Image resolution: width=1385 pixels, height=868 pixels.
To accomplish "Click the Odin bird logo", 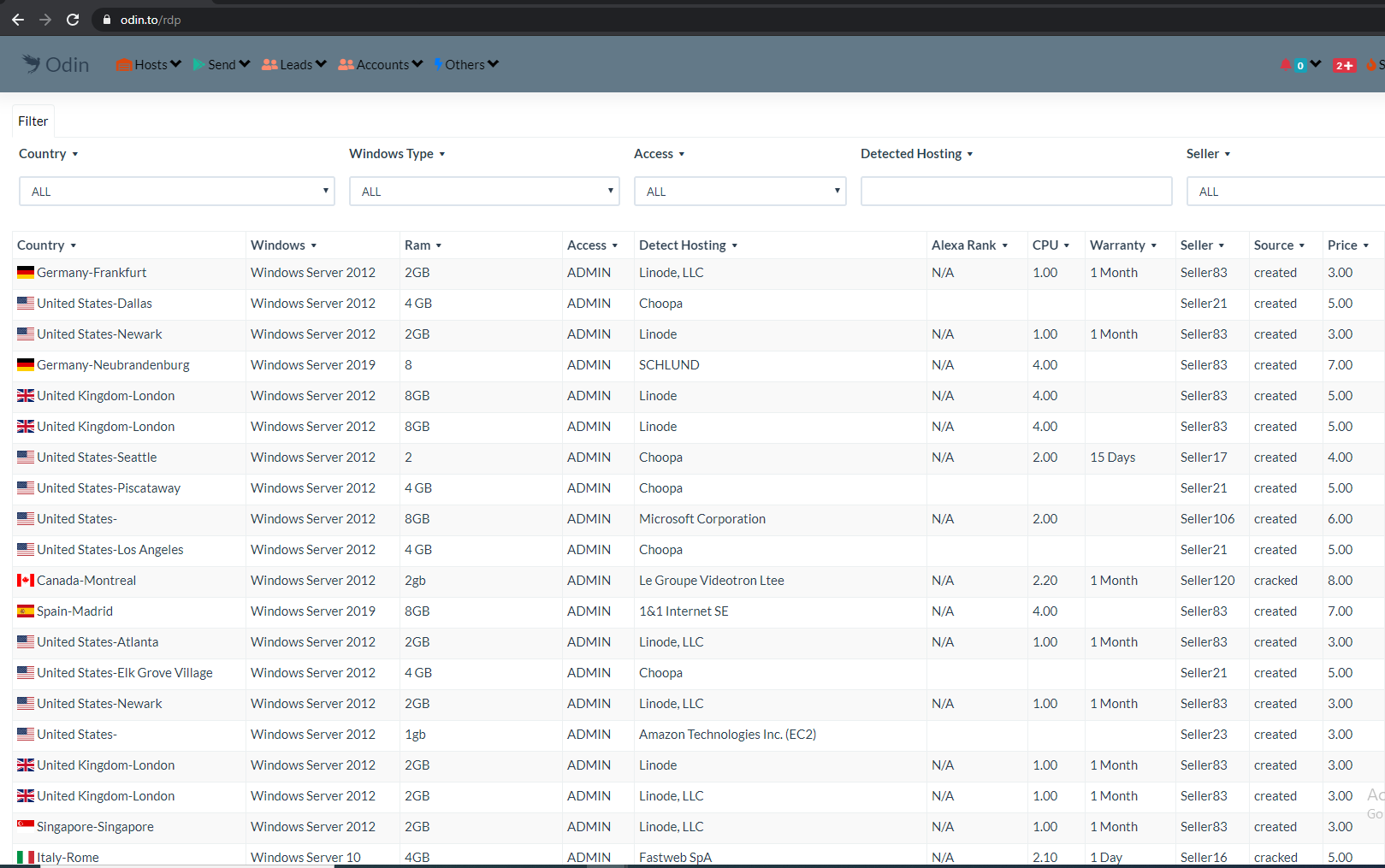I will tap(32, 64).
